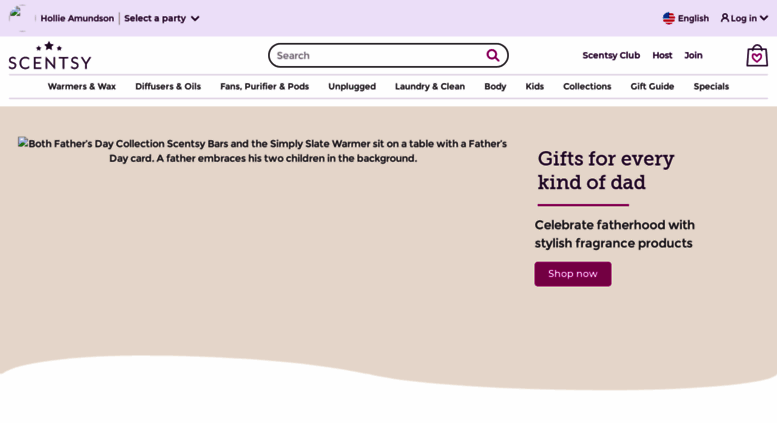
Task: Focus the Search input field
Action: tap(380, 55)
